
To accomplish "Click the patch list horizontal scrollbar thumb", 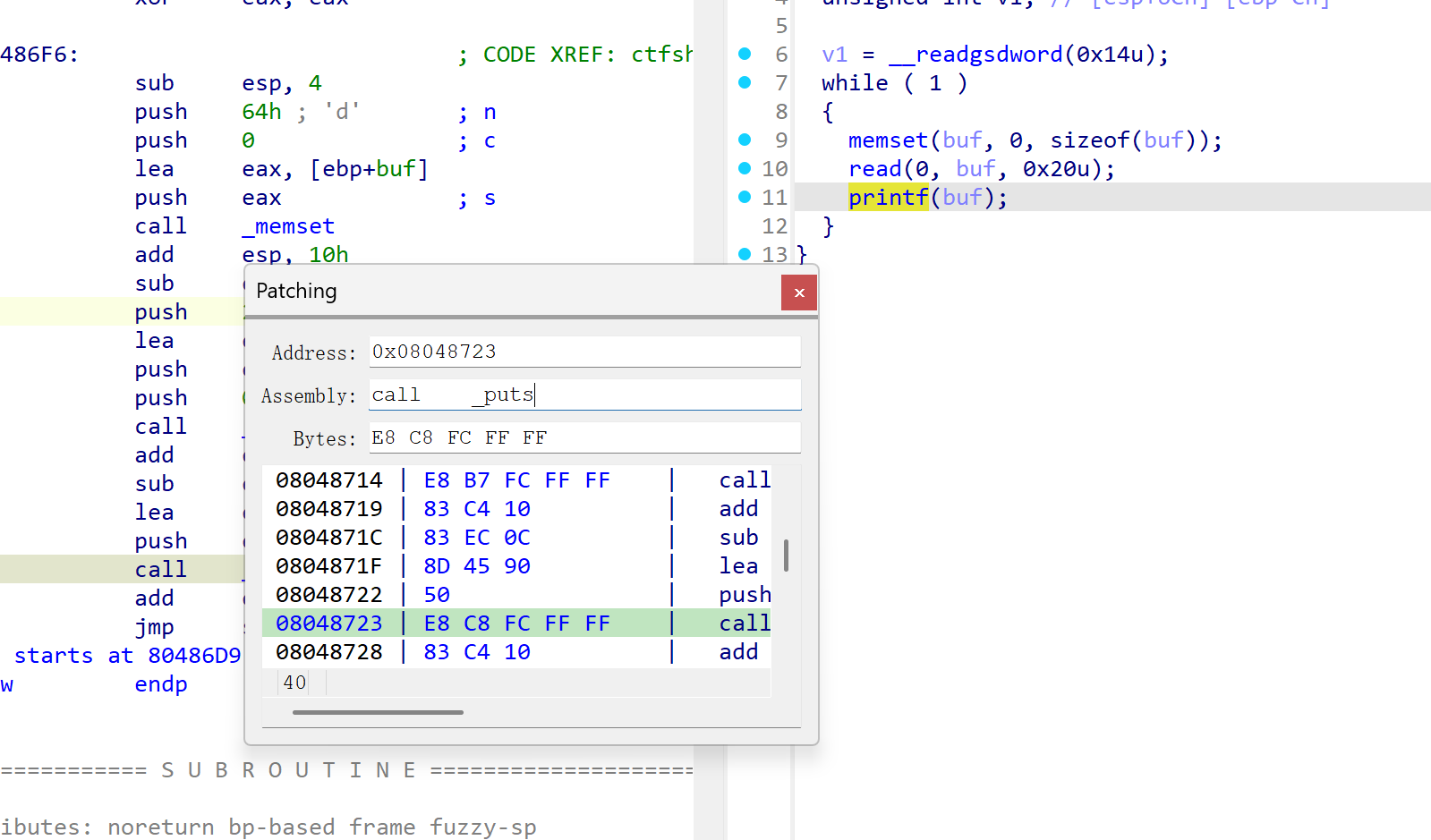I will tap(378, 712).
